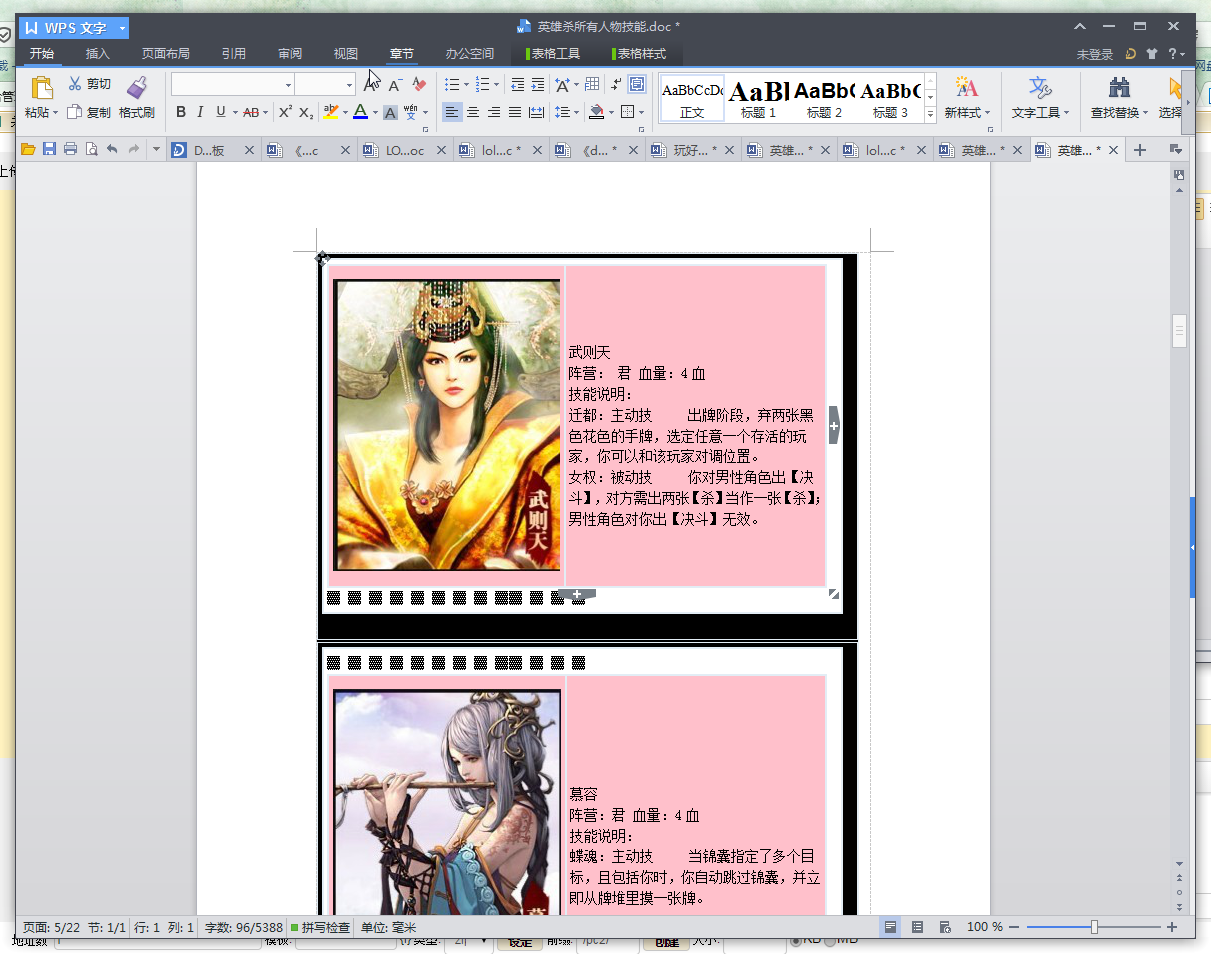Toggle Underline formatting
Viewport: 1211px width, 954px height.
[220, 112]
